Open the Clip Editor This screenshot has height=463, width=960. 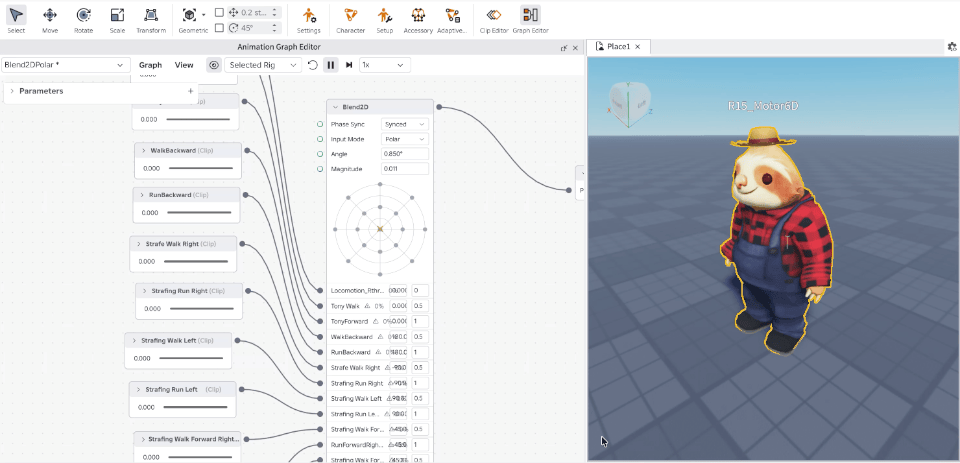[x=493, y=20]
